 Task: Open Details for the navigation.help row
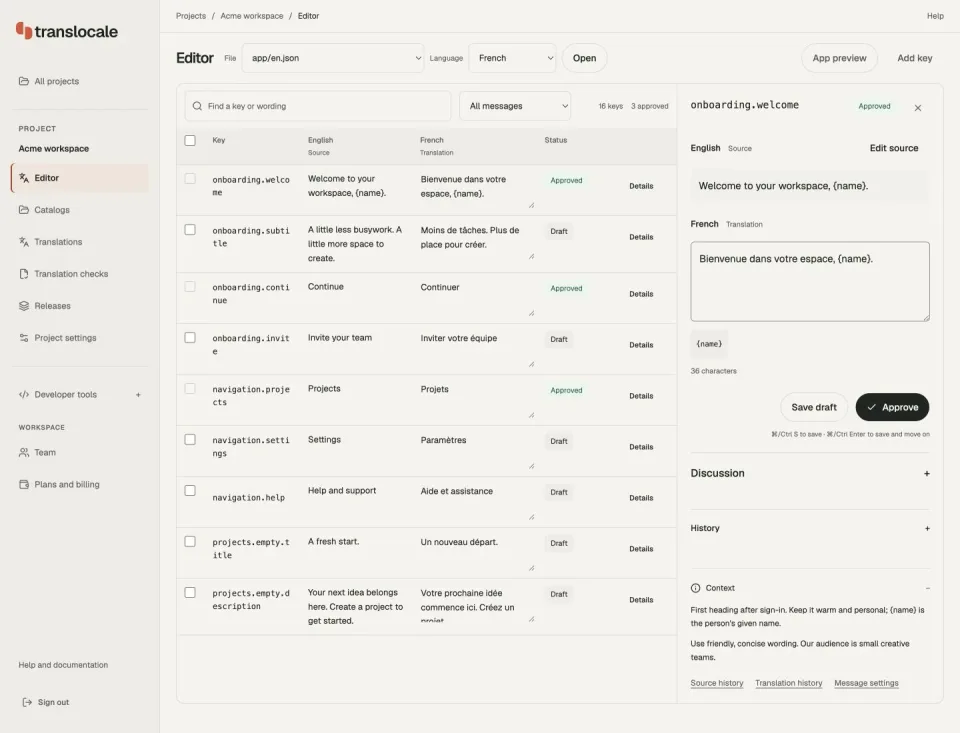pos(641,498)
